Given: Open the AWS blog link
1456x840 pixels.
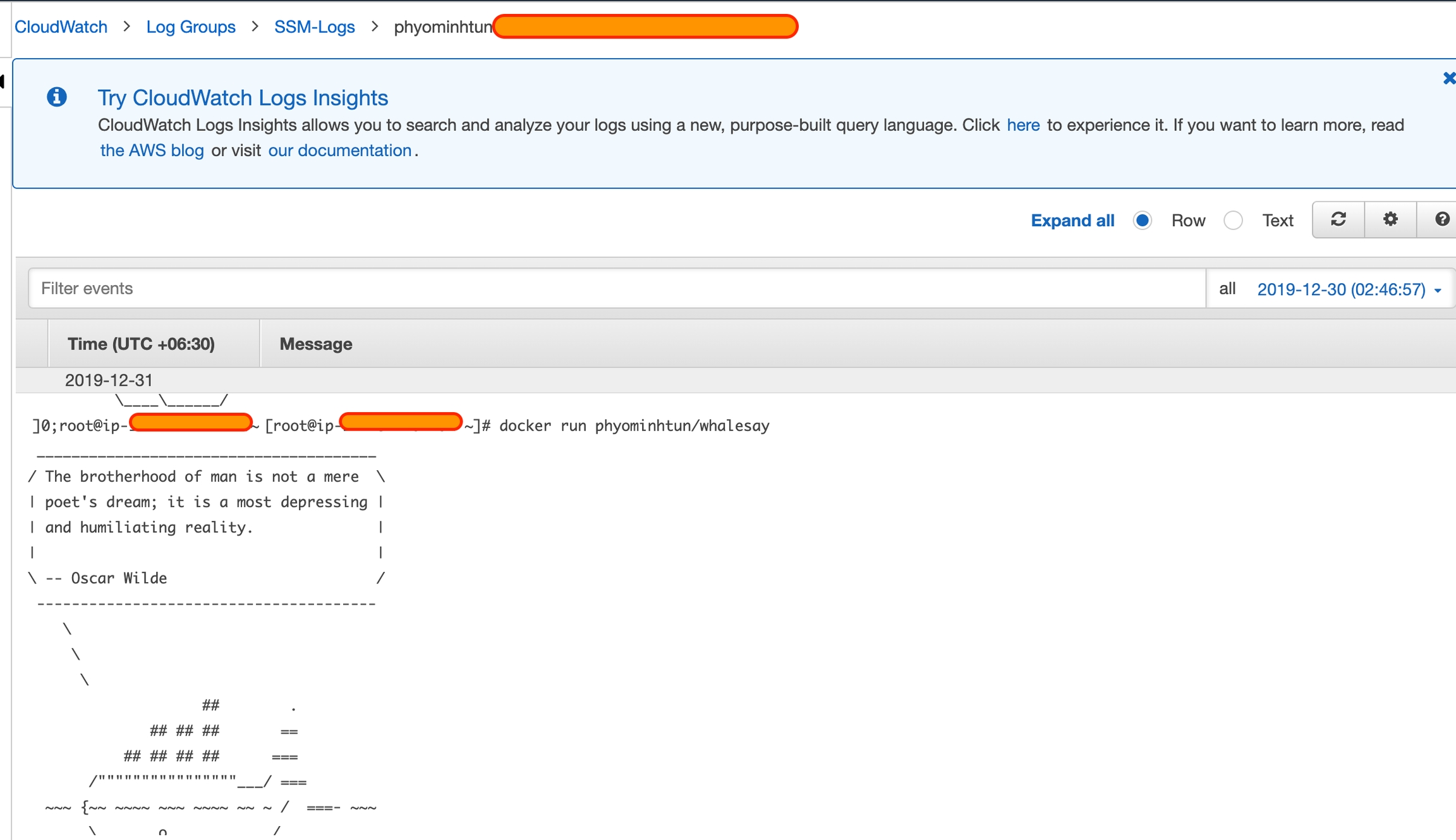Looking at the screenshot, I should click(152, 150).
